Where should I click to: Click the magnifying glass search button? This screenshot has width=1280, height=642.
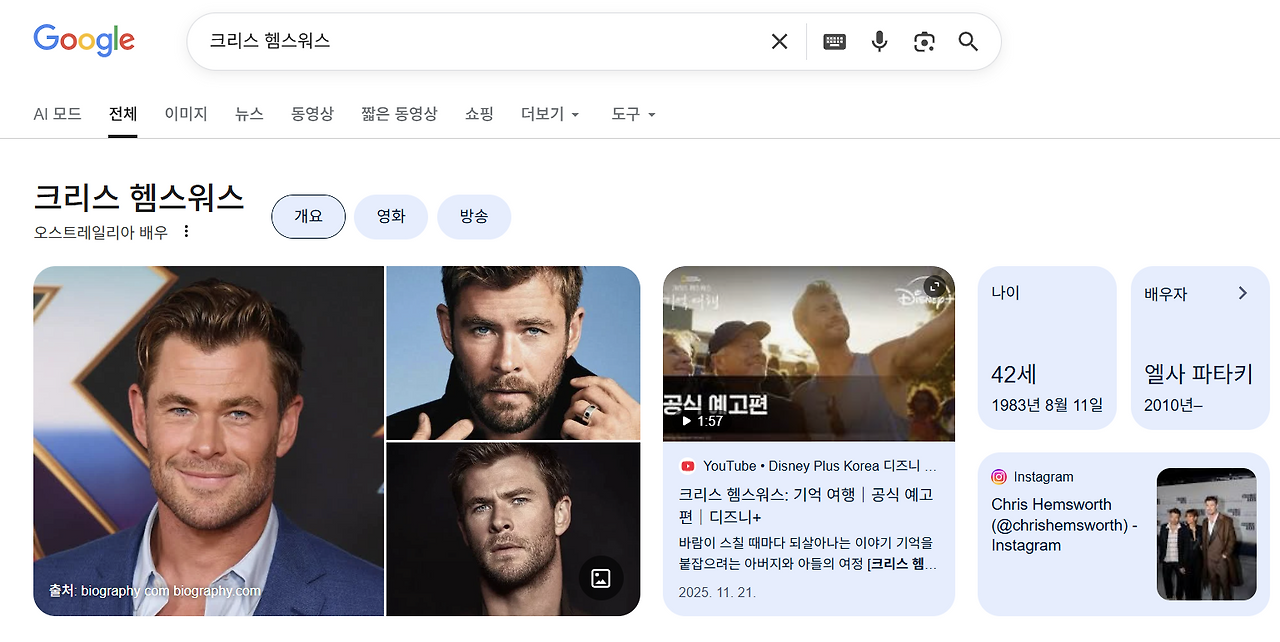point(968,41)
